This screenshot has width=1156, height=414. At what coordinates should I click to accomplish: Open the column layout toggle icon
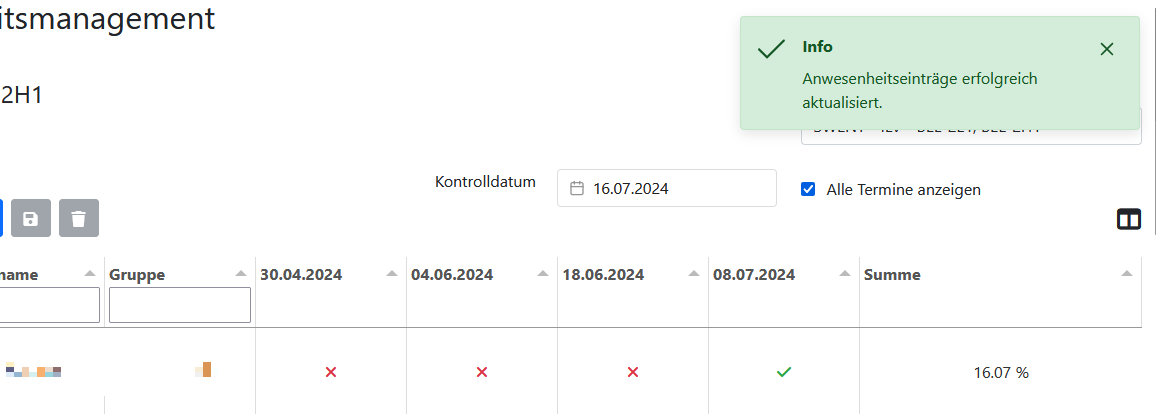(1129, 219)
